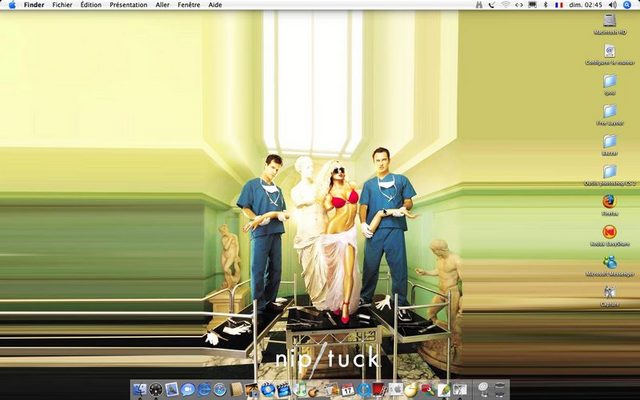The image size is (640, 400).
Task: Open the Finder menu
Action: pos(34,5)
